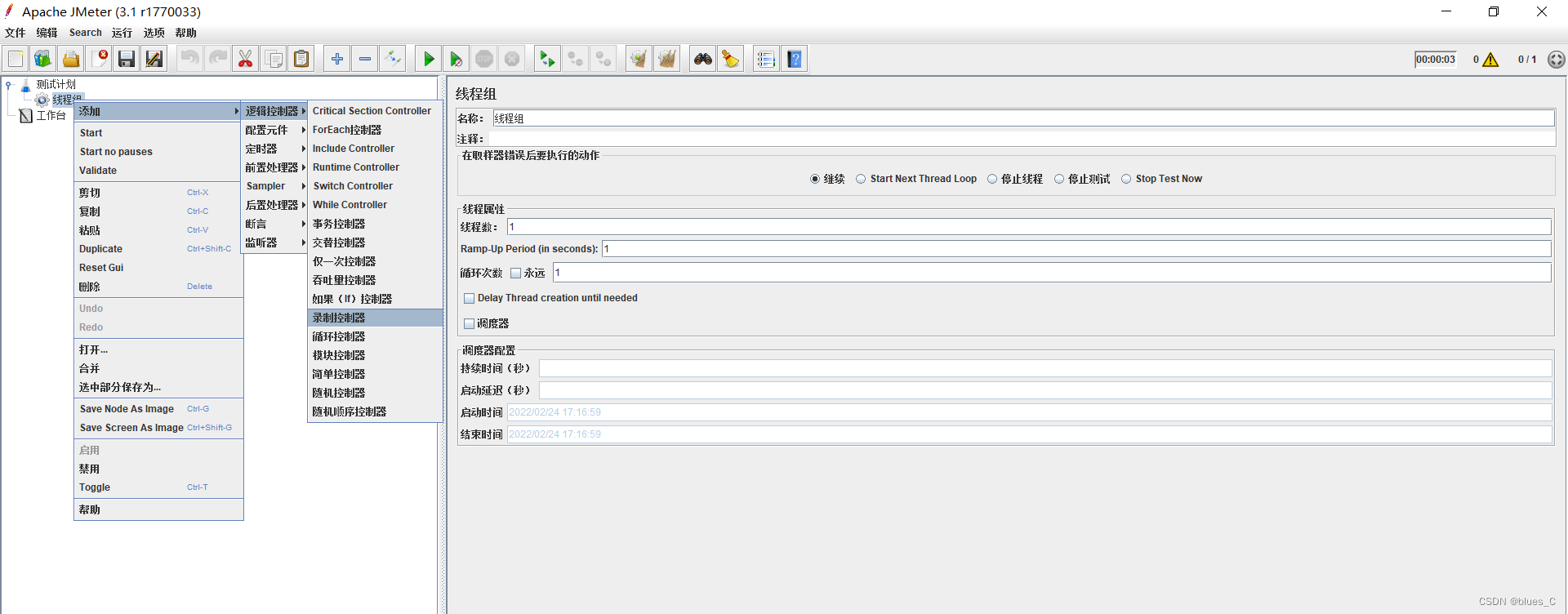Screen dimensions: 1568x614
Task: Click the gray Redo arrow toolbar icon
Action: pyautogui.click(x=218, y=59)
